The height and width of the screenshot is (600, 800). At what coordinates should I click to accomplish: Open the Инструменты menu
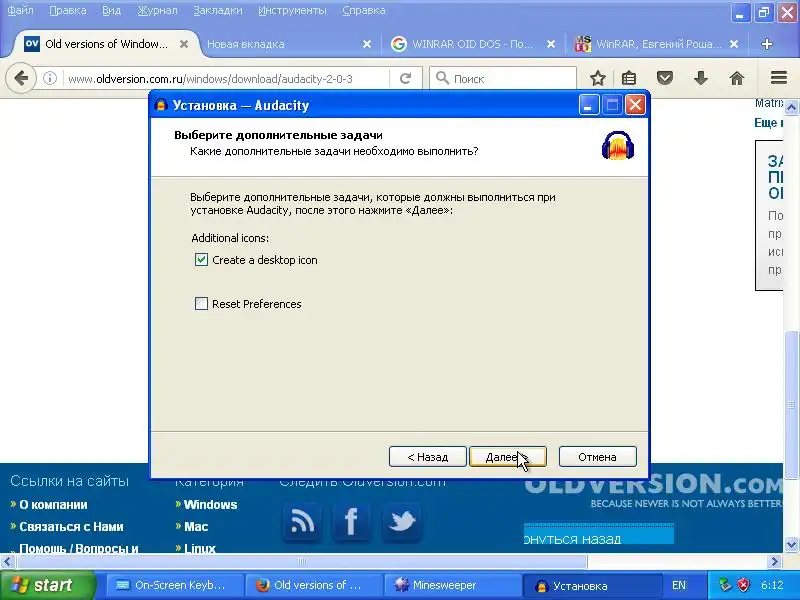(292, 10)
